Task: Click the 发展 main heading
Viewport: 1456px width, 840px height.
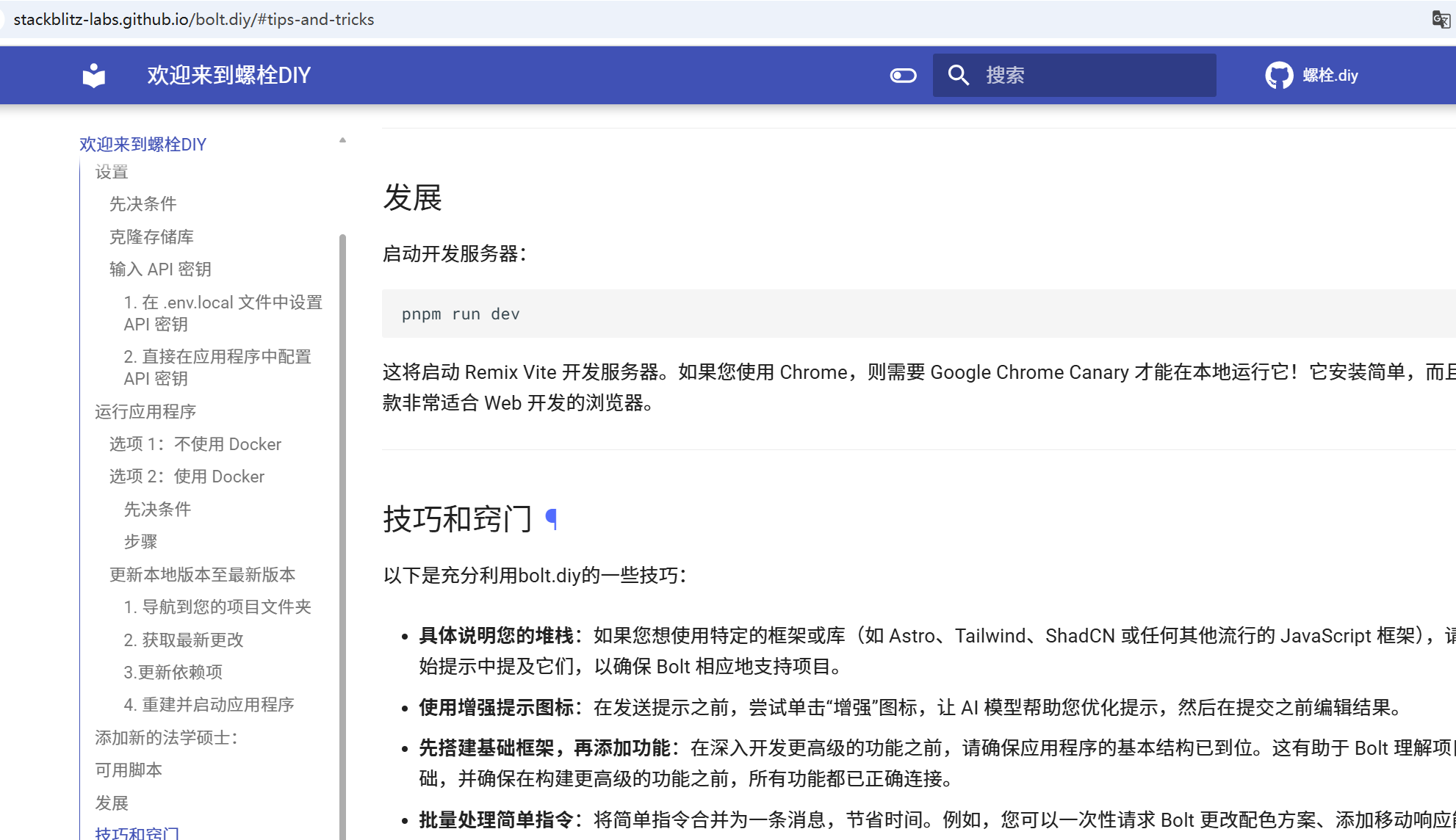Action: click(412, 198)
